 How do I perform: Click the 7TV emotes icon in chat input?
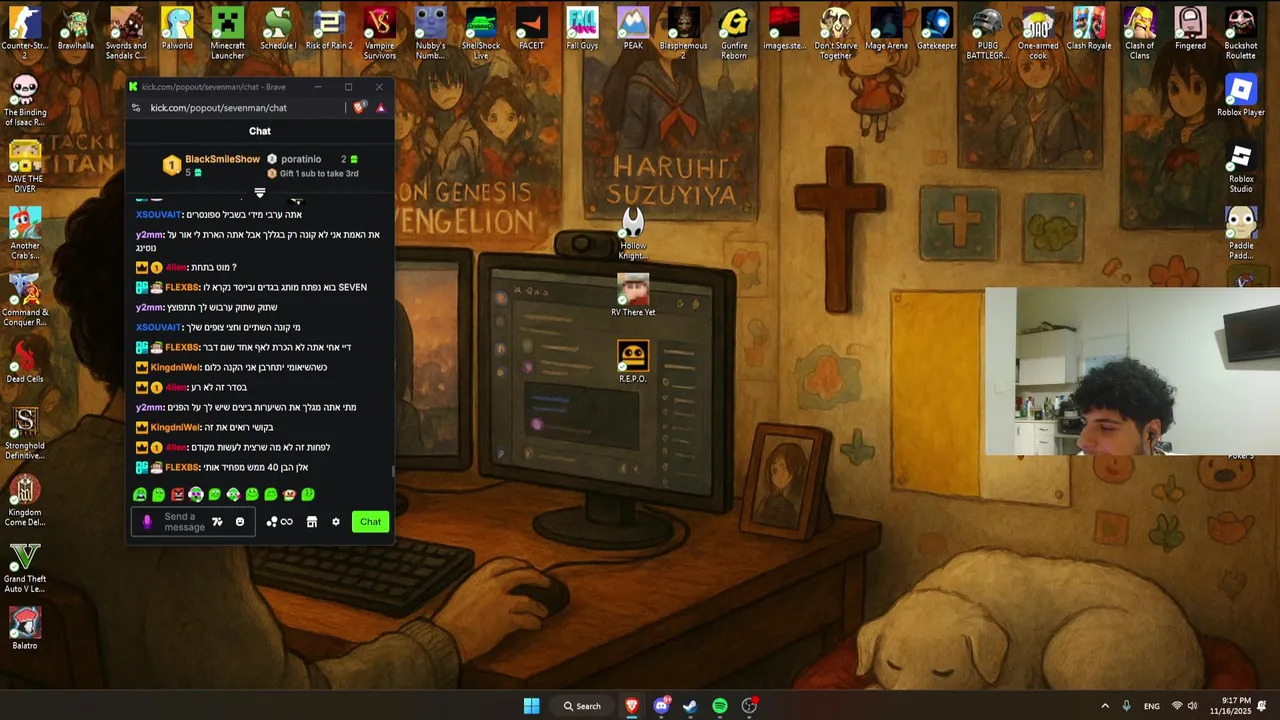click(x=217, y=522)
